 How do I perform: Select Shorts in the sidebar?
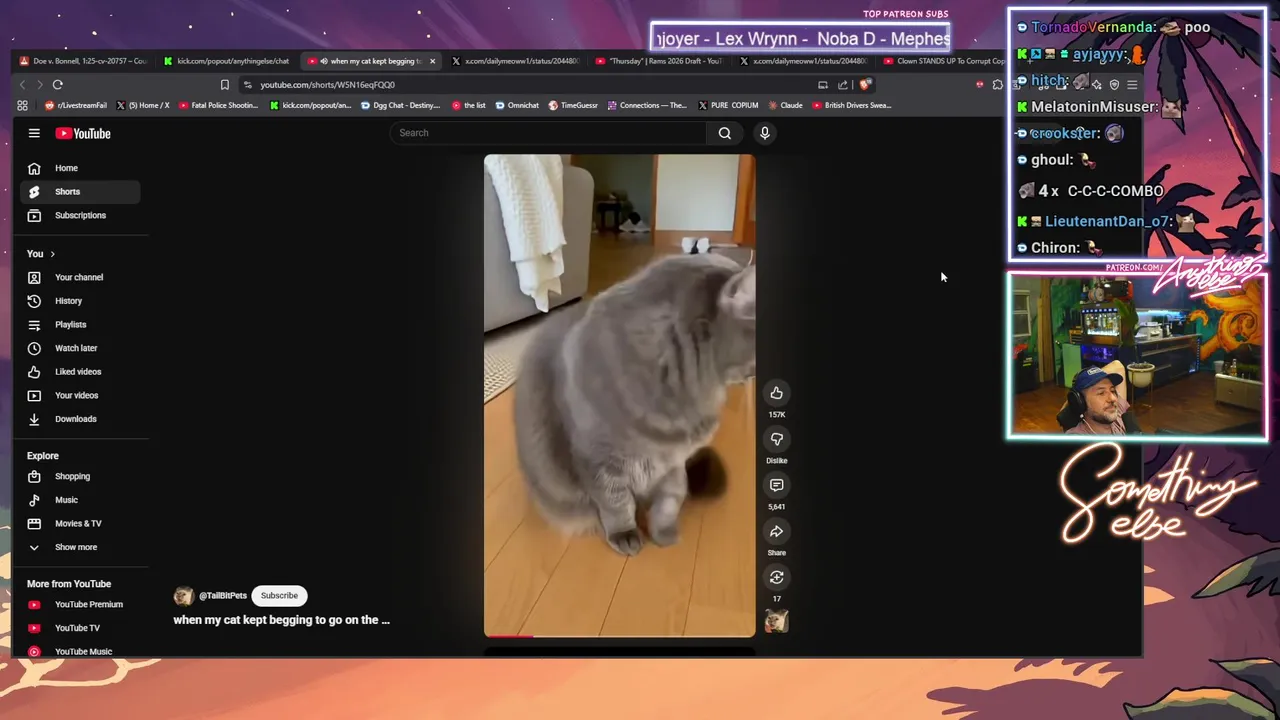click(x=80, y=192)
